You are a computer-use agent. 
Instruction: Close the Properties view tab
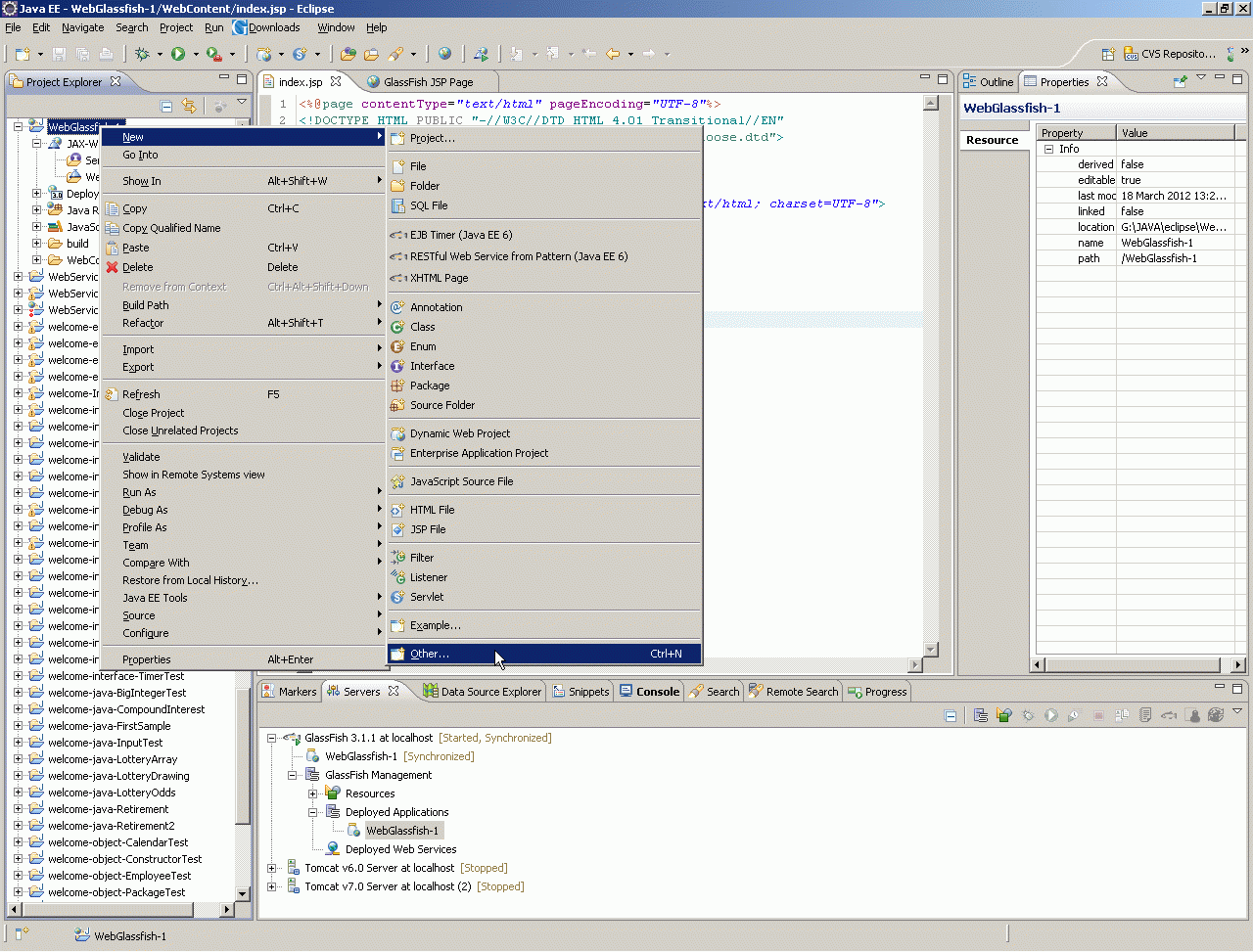point(1102,82)
